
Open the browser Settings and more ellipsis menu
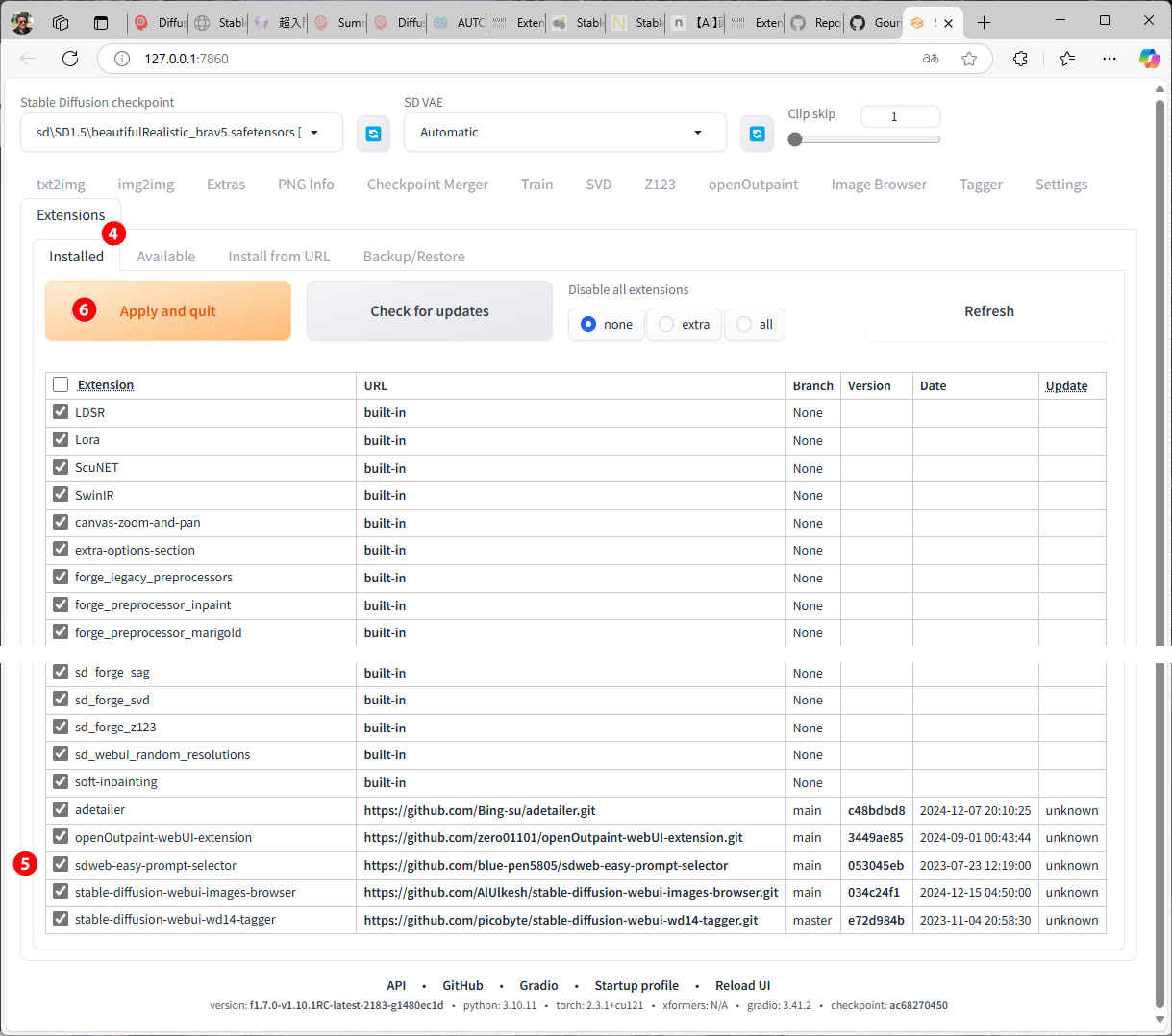(1110, 59)
